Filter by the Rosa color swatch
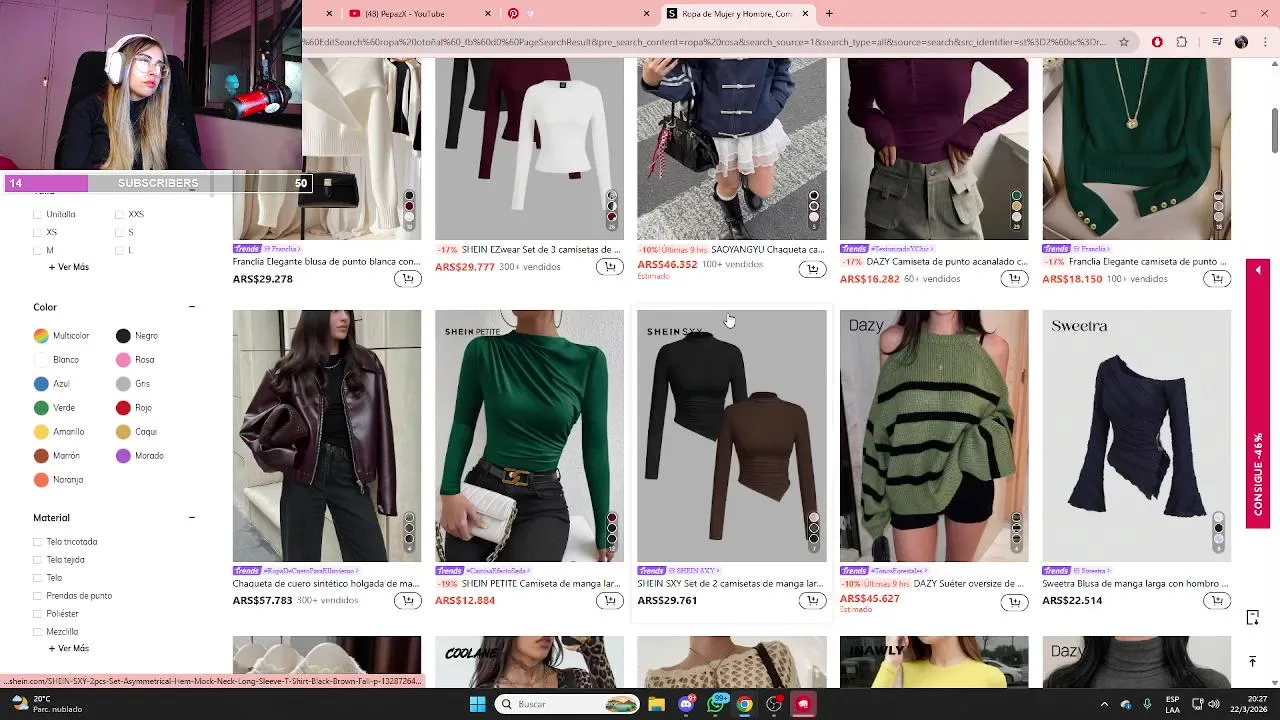 (123, 360)
